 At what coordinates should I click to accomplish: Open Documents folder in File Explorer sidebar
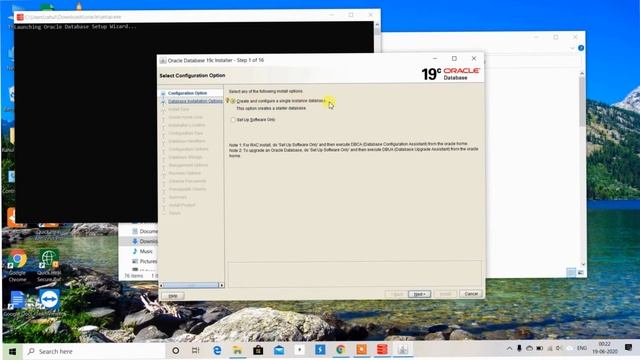[x=145, y=231]
